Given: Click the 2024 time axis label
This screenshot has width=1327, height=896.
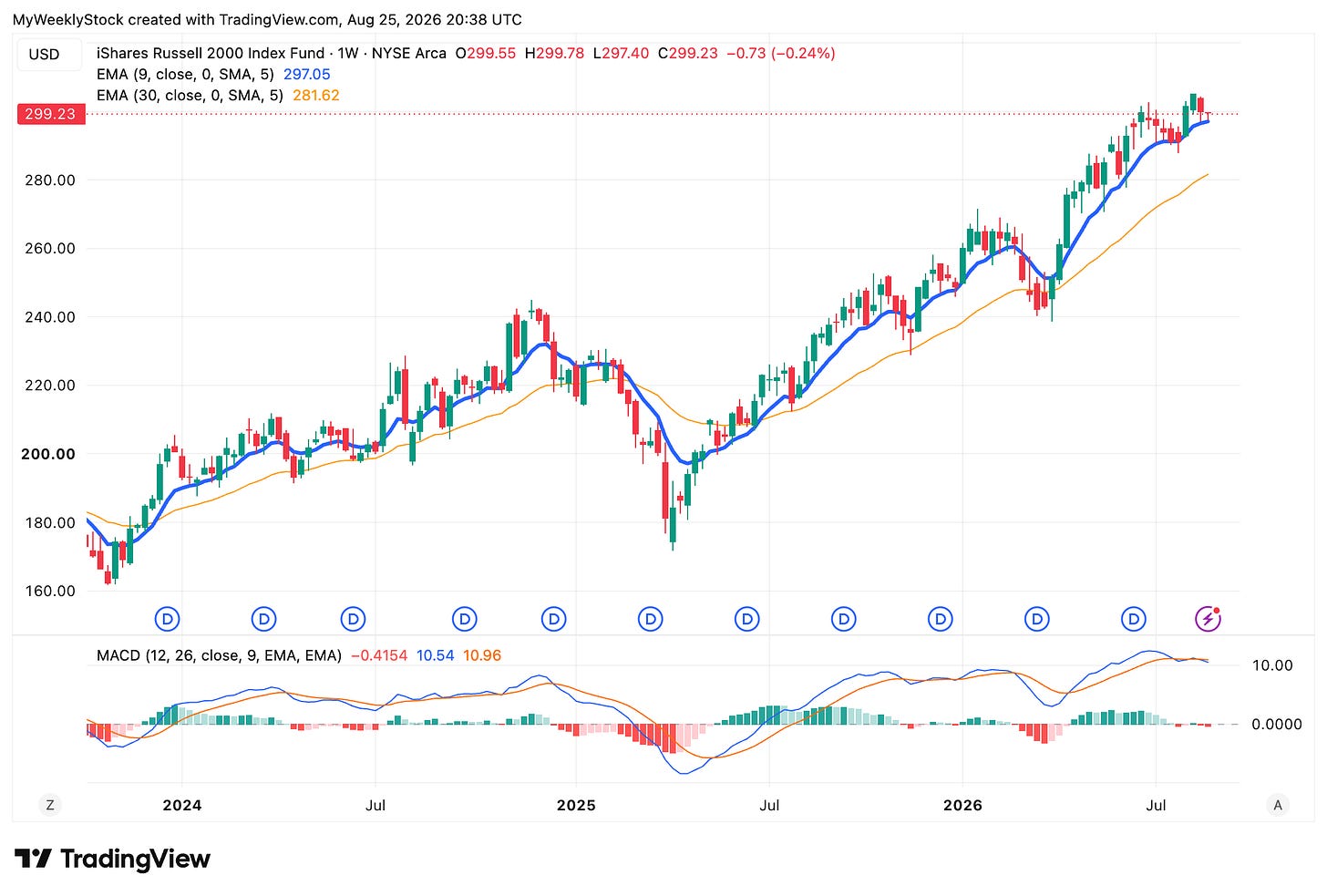Looking at the screenshot, I should click(x=181, y=805).
